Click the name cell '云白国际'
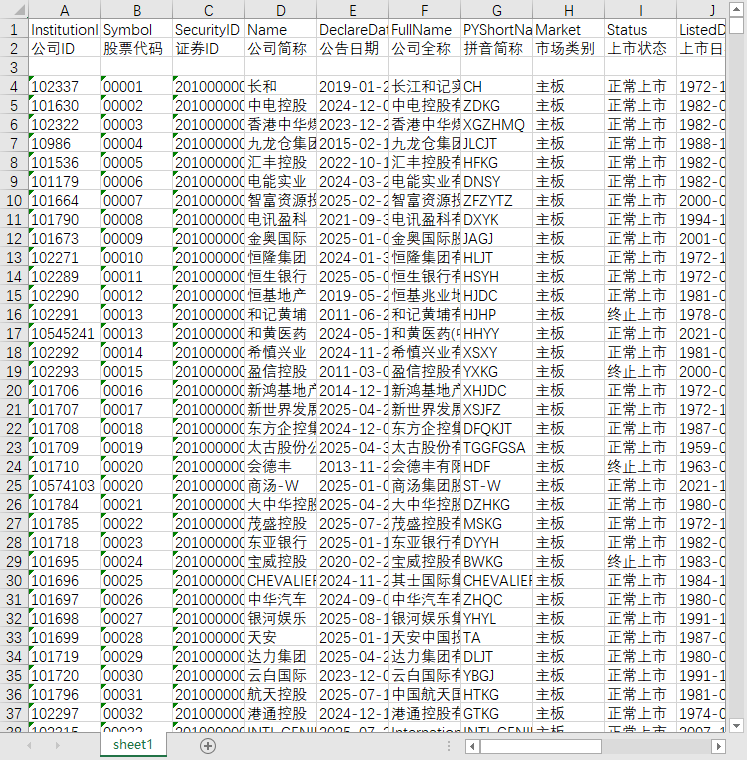 pos(281,676)
